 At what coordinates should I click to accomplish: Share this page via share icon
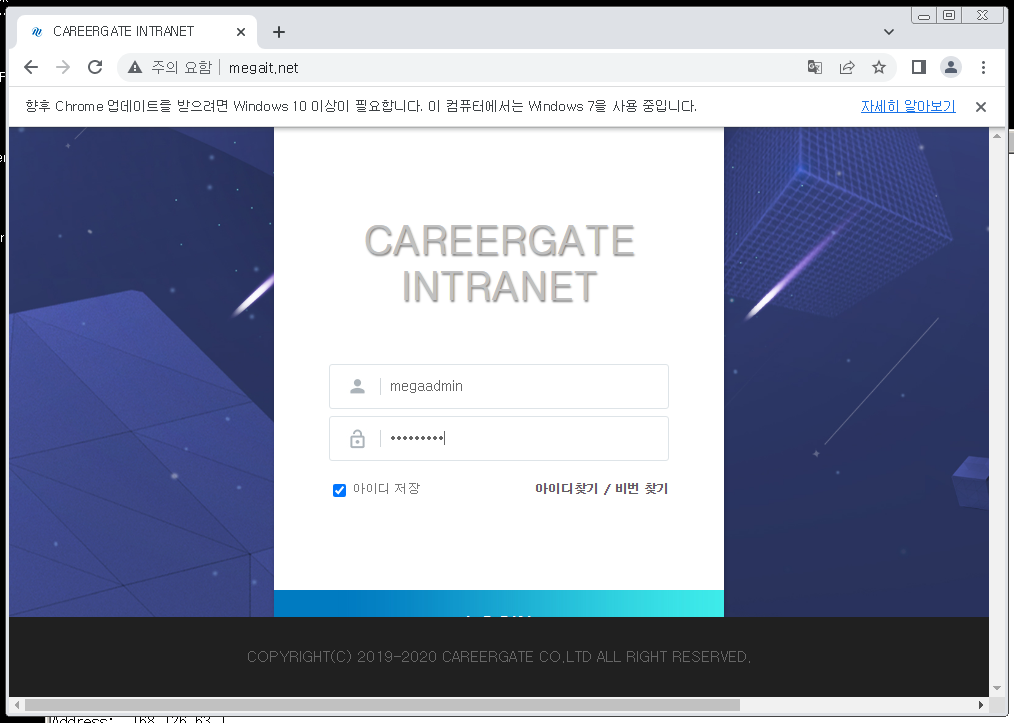pos(847,67)
